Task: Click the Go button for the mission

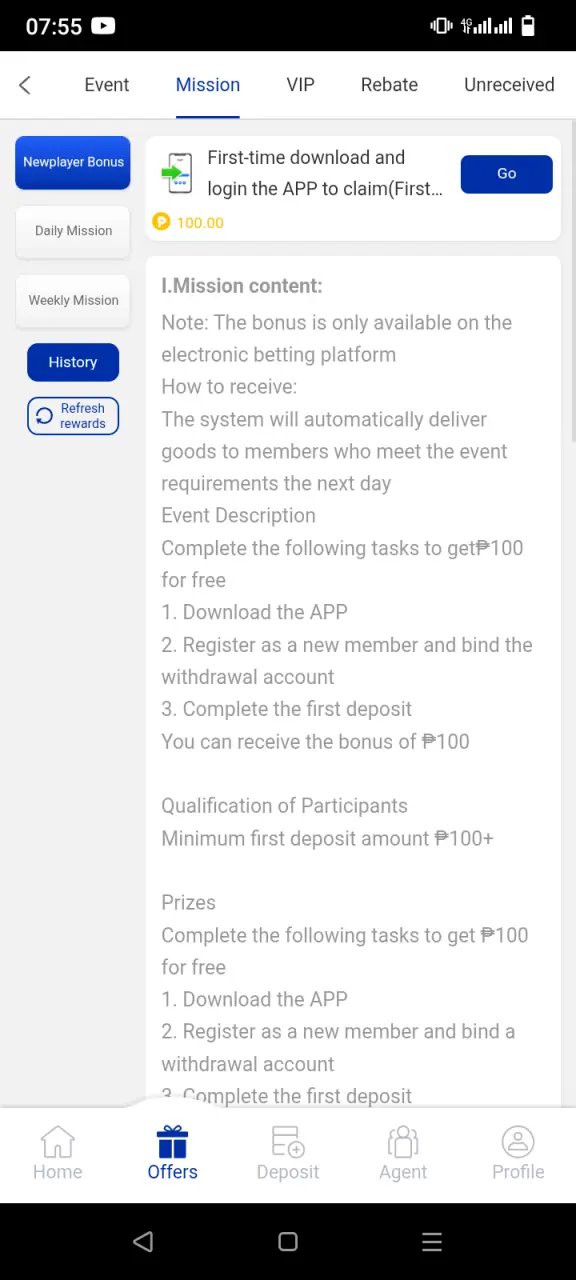Action: [x=507, y=174]
